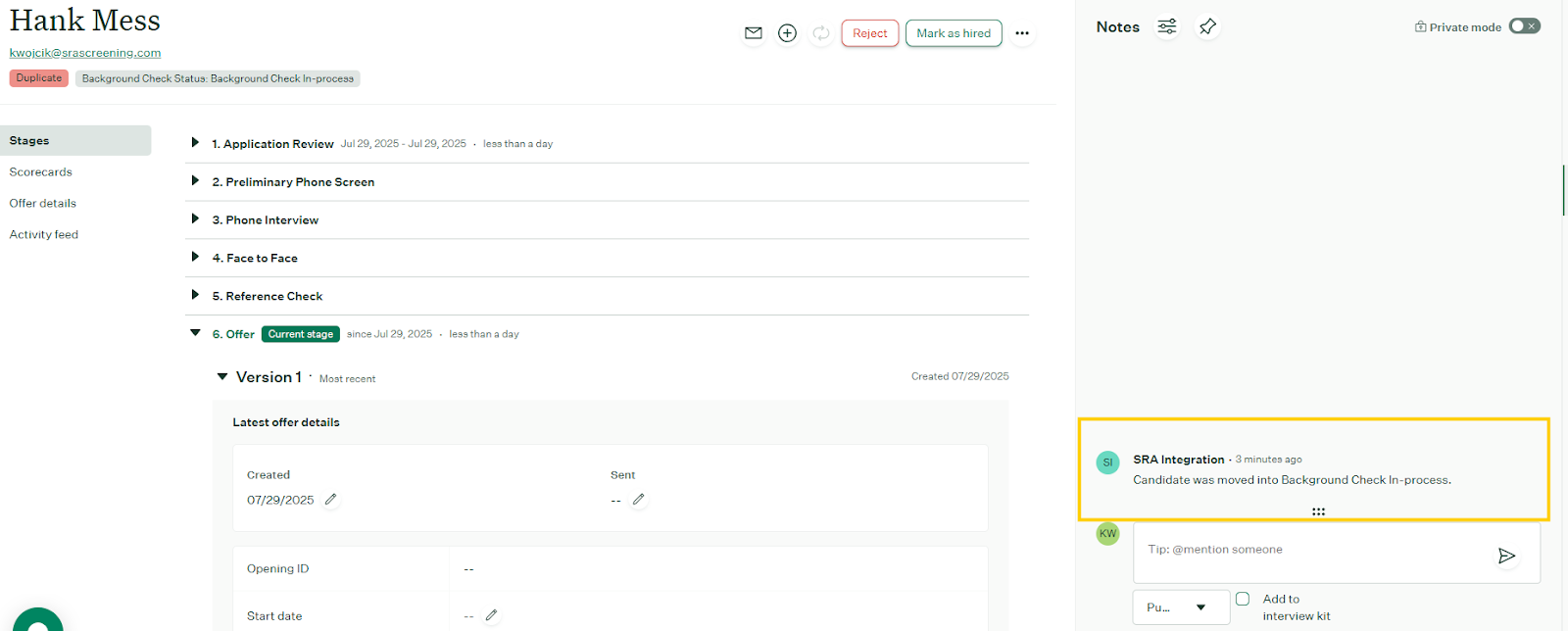Expand the Application Review stage
Screen dimensions: 1568x631
[195, 143]
